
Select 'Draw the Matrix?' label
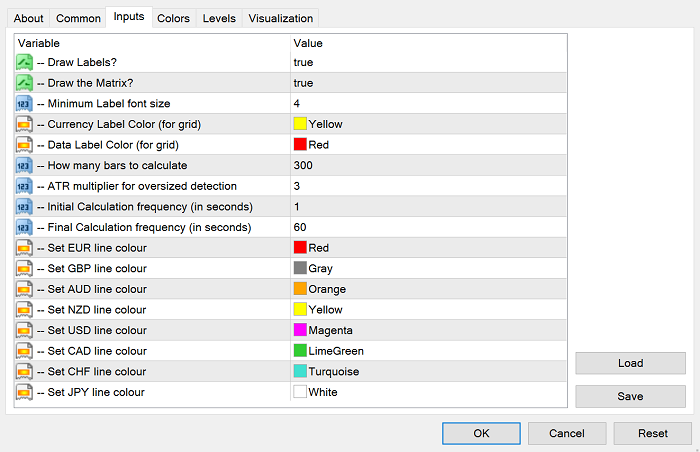point(90,83)
